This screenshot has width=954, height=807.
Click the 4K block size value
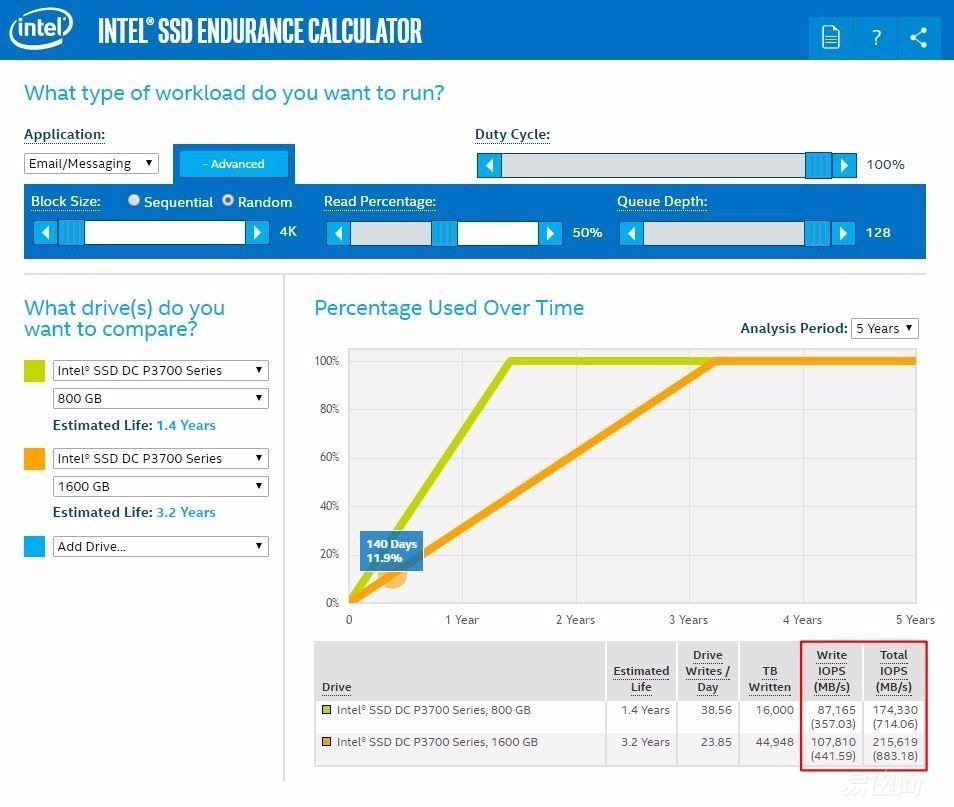click(288, 232)
